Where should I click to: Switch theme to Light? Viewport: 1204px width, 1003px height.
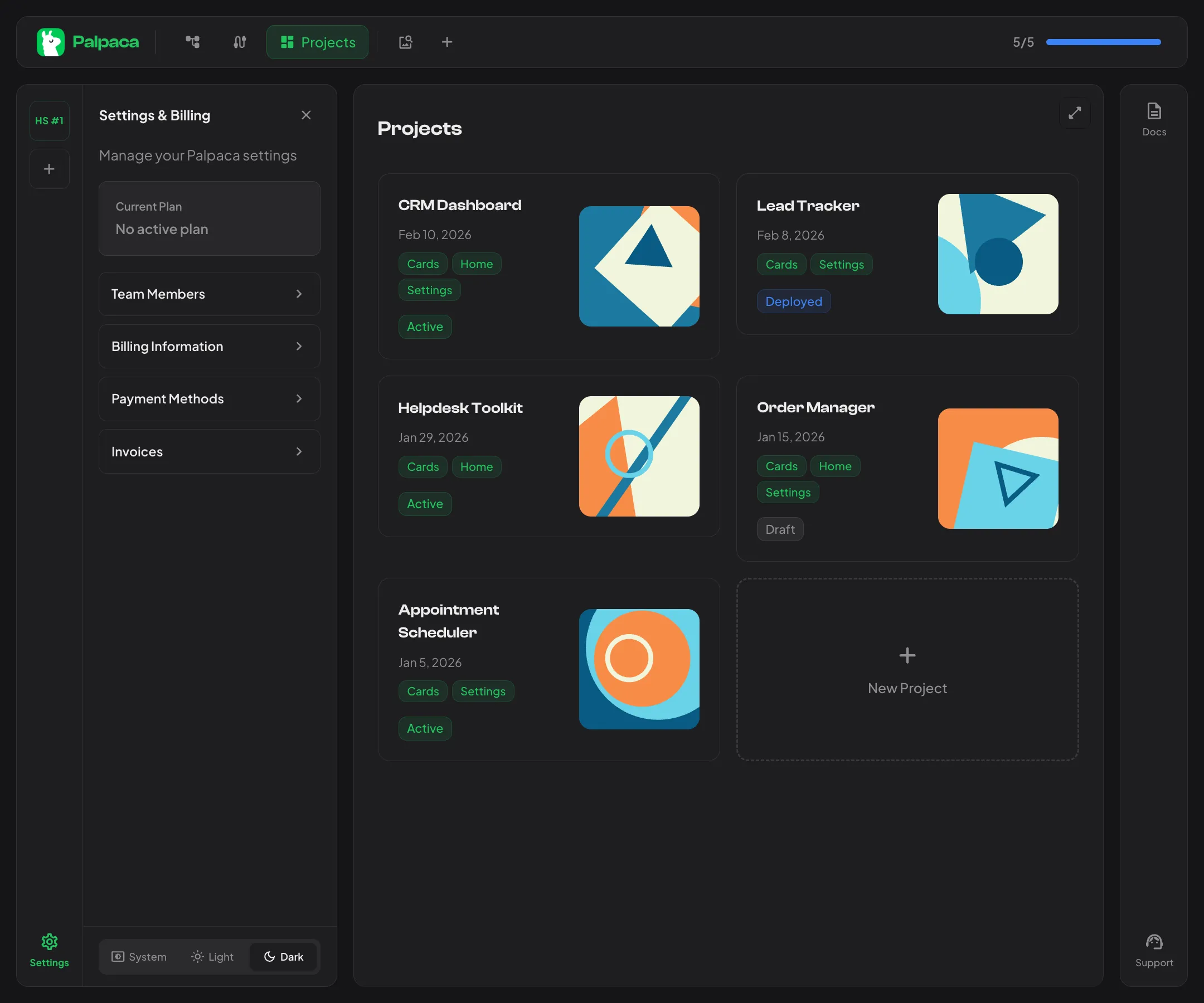pos(213,956)
